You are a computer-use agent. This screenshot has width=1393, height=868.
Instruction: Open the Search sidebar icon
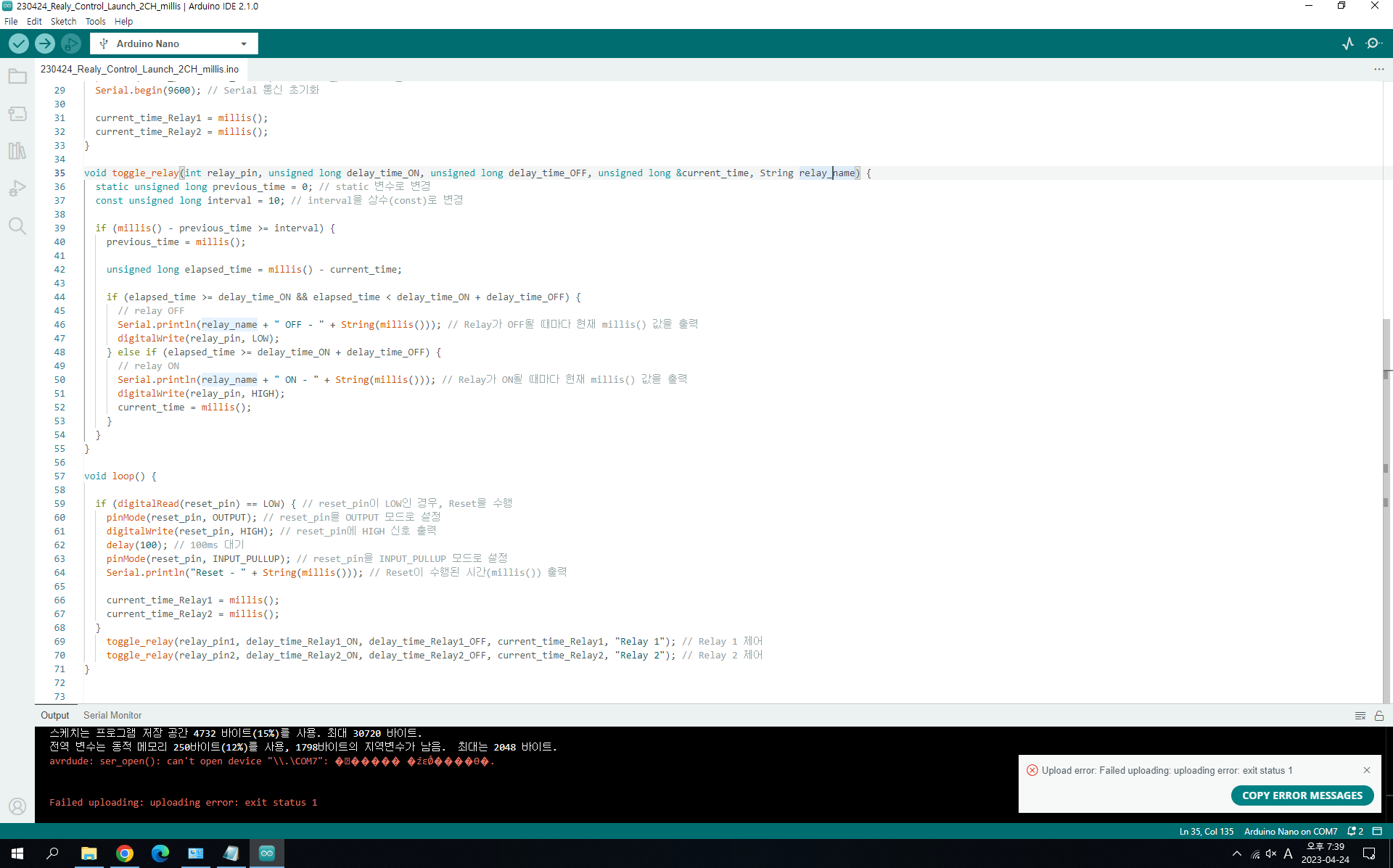pyautogui.click(x=17, y=226)
